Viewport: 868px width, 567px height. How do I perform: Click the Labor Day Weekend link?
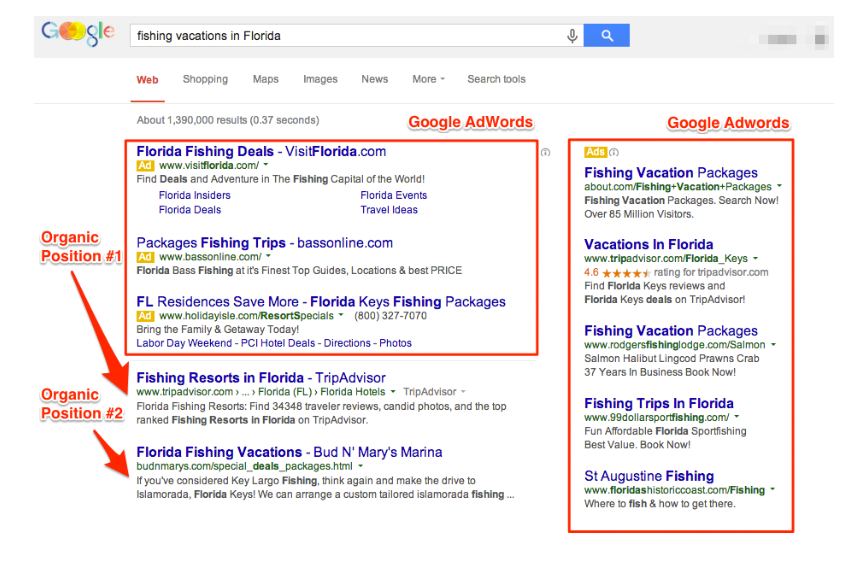(184, 343)
